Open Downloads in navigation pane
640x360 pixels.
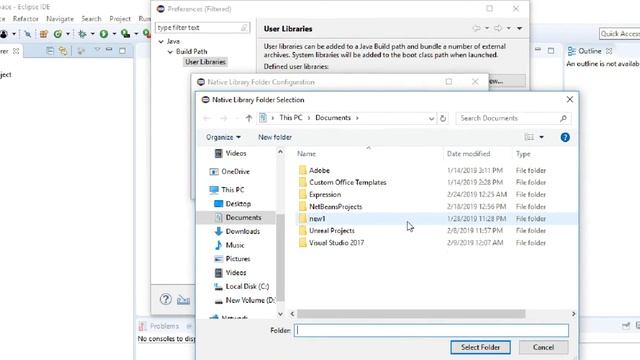[x=237, y=231]
